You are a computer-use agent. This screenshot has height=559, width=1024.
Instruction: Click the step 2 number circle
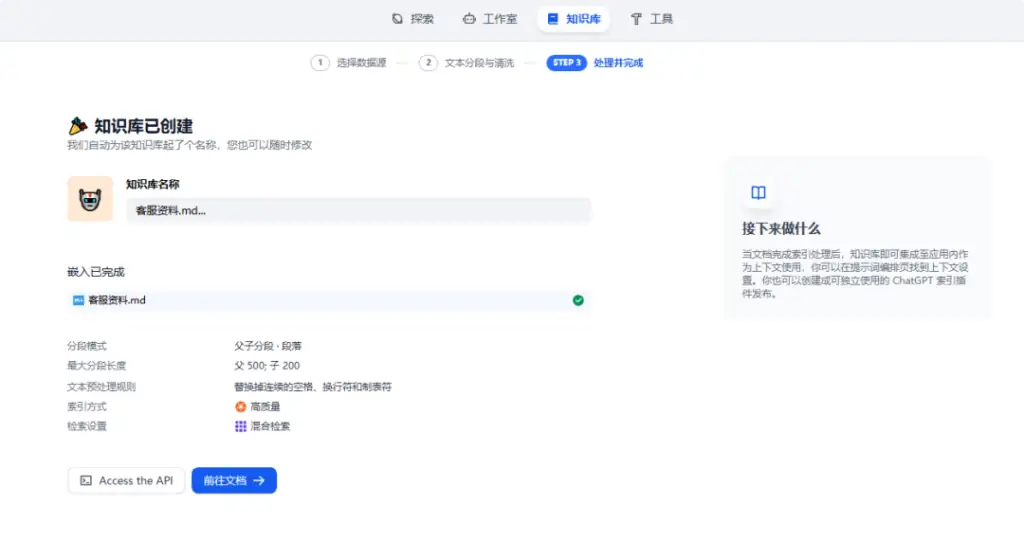pyautogui.click(x=428, y=63)
